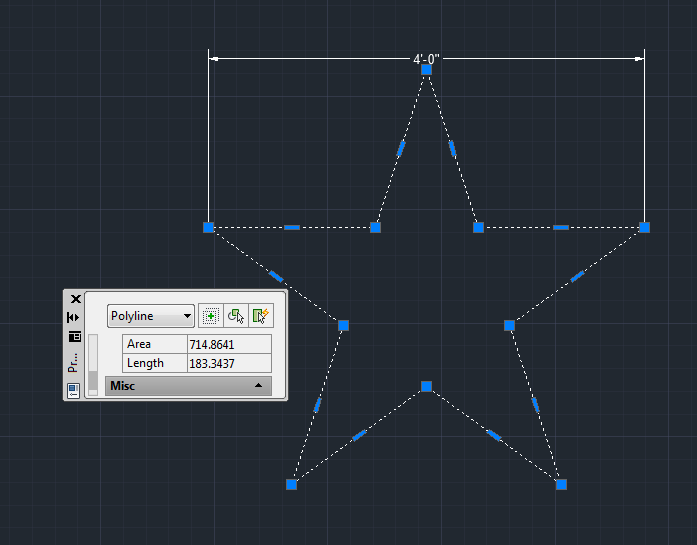Viewport: 697px width, 545px height.
Task: Select the upper-right inner vertex grip
Action: tap(478, 228)
